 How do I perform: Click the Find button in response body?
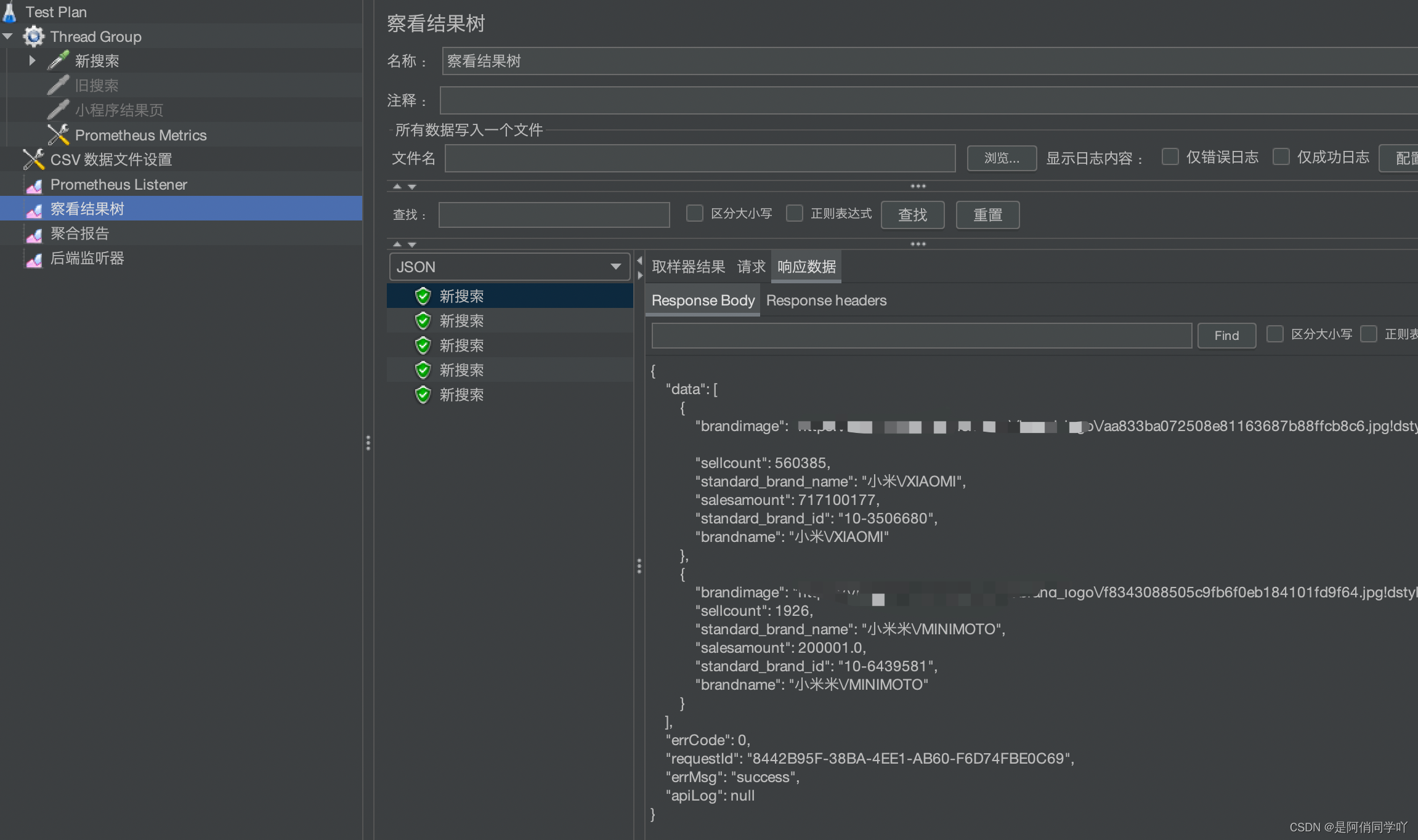click(1226, 336)
